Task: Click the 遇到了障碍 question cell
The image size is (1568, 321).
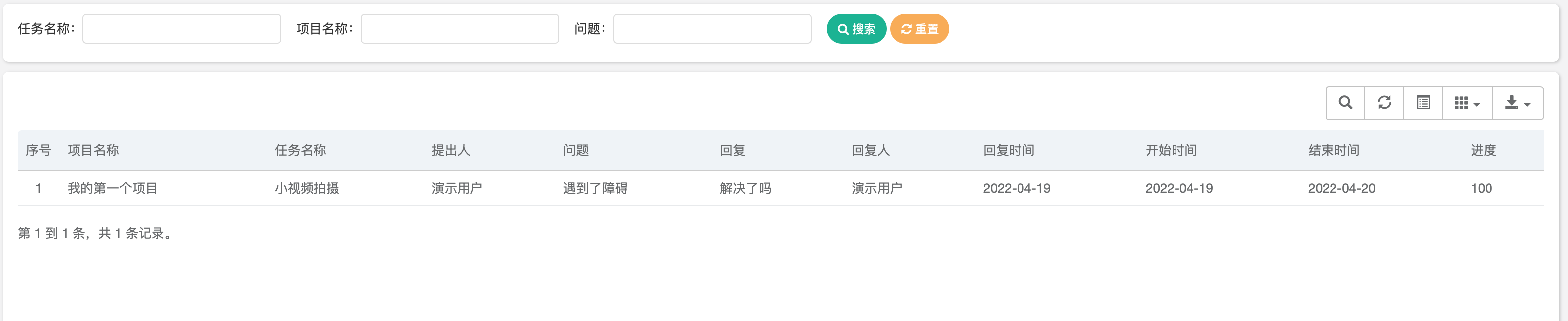Action: [x=595, y=188]
